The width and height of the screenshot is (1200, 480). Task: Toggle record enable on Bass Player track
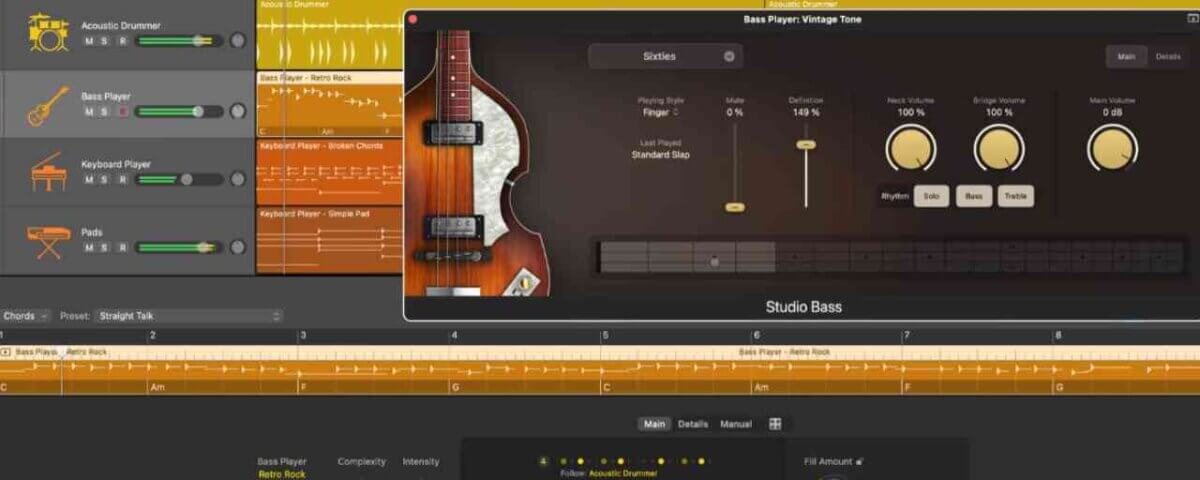pyautogui.click(x=122, y=112)
